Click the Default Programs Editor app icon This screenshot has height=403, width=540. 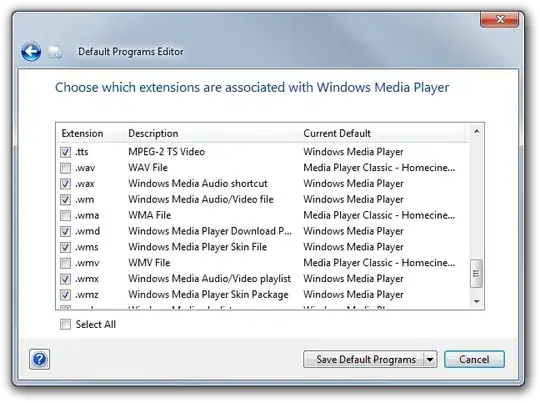click(x=55, y=52)
